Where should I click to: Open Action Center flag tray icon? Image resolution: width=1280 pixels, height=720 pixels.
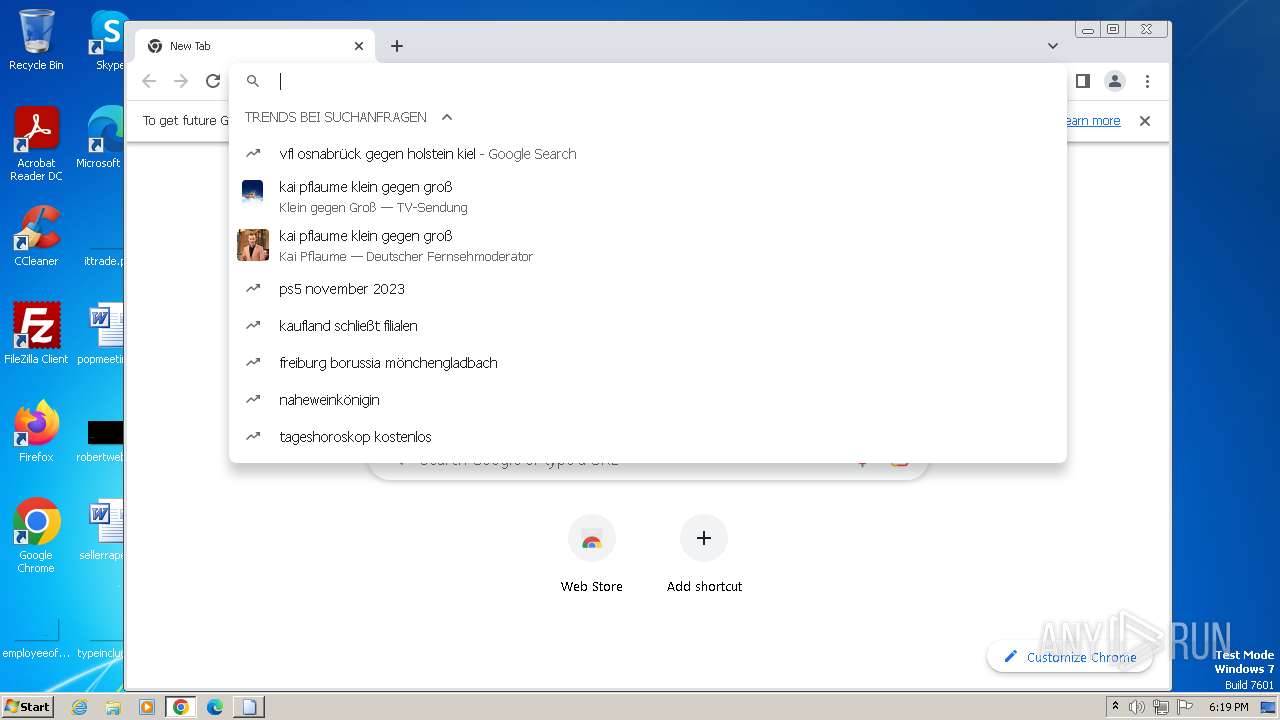(1183, 707)
